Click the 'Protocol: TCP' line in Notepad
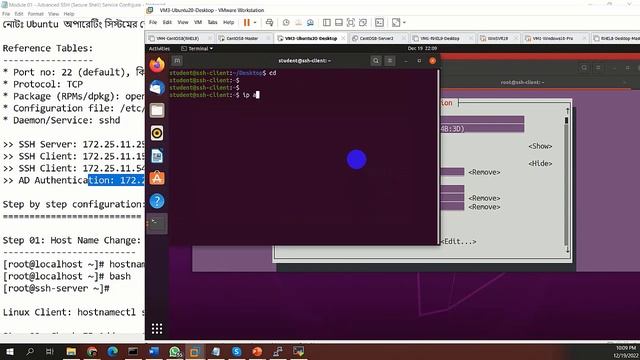The image size is (640, 360). click(x=43, y=84)
